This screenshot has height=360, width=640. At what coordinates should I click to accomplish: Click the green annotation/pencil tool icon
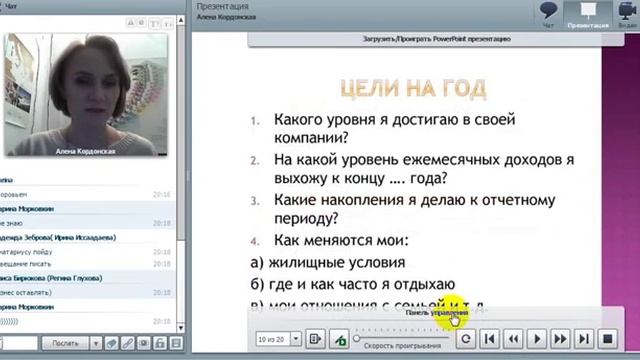click(x=339, y=339)
